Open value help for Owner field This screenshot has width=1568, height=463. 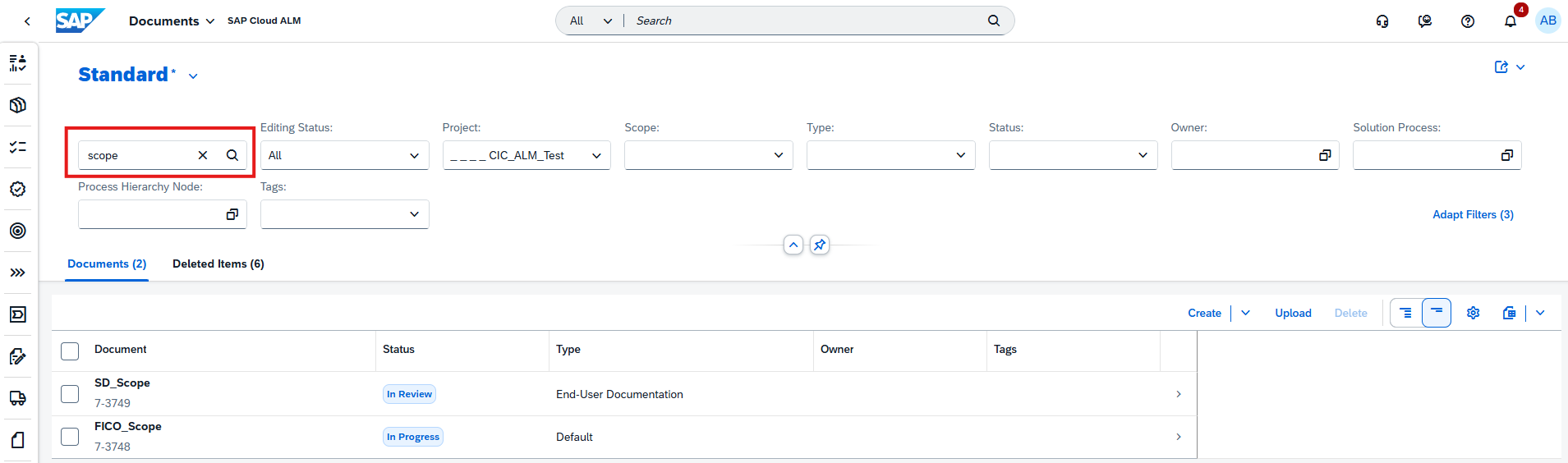click(x=1324, y=155)
